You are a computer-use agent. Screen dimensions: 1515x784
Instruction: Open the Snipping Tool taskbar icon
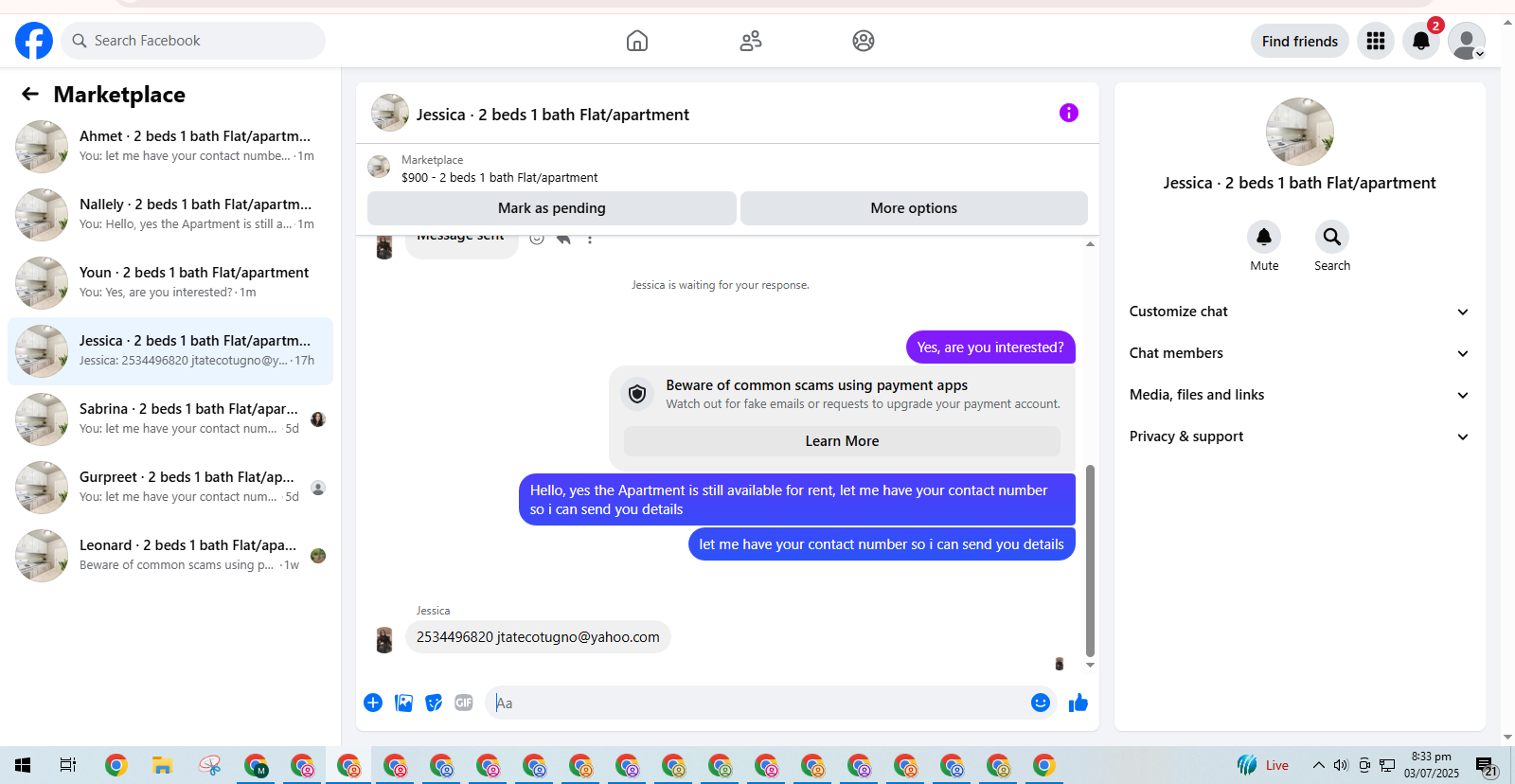pyautogui.click(x=209, y=765)
